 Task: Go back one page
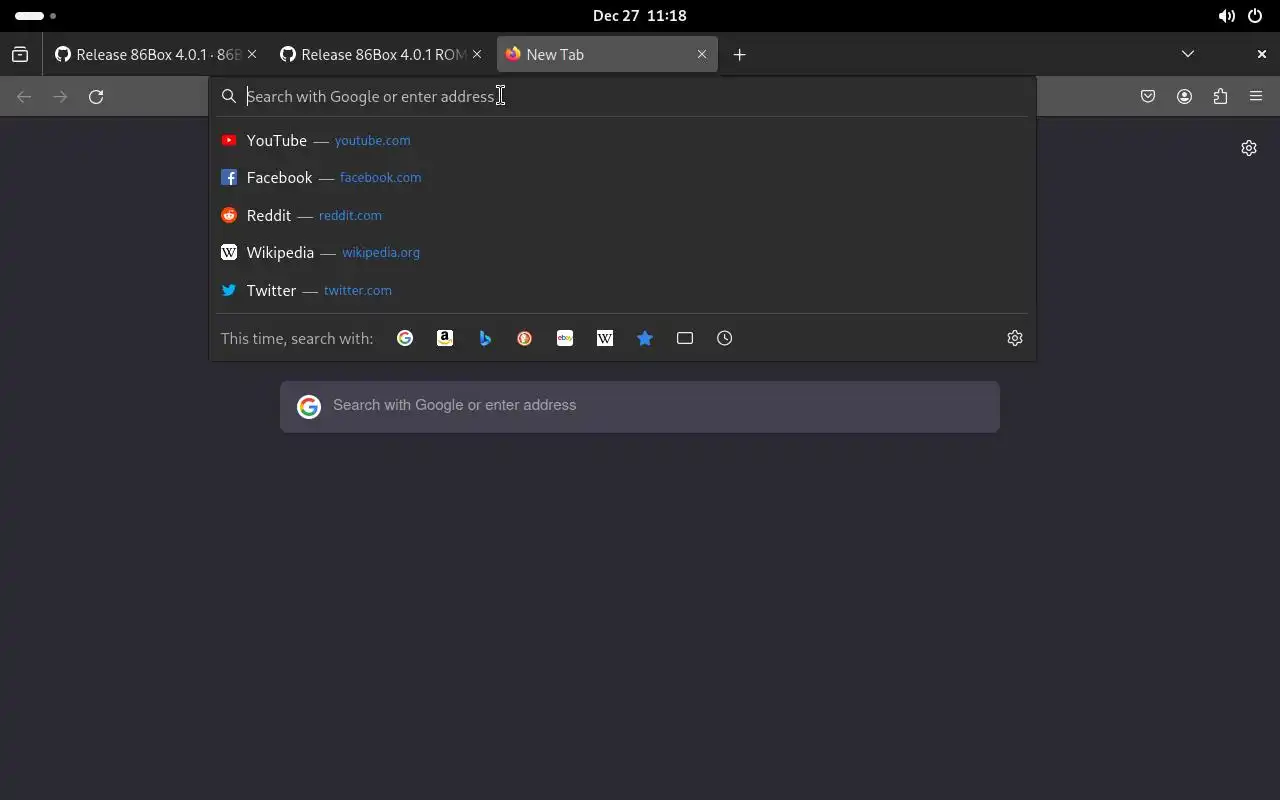coord(24,96)
